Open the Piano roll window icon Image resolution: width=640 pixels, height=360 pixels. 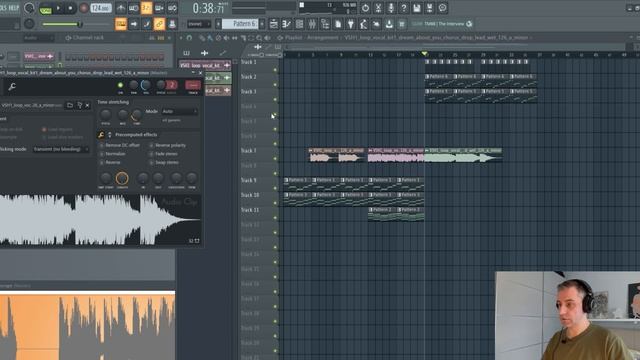(287, 24)
